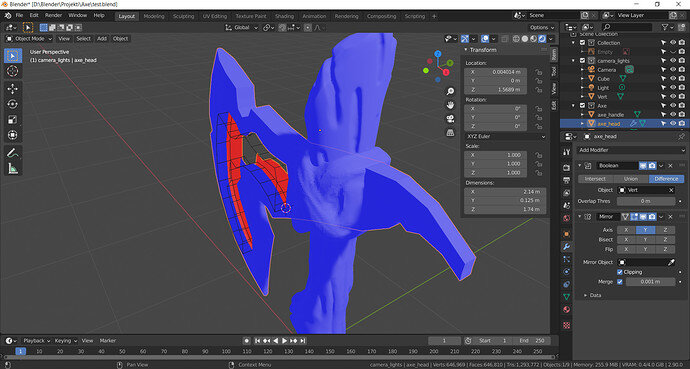This screenshot has height=369, width=690.
Task: Toggle Clipping checkbox in Mirror modifier
Action: click(620, 272)
